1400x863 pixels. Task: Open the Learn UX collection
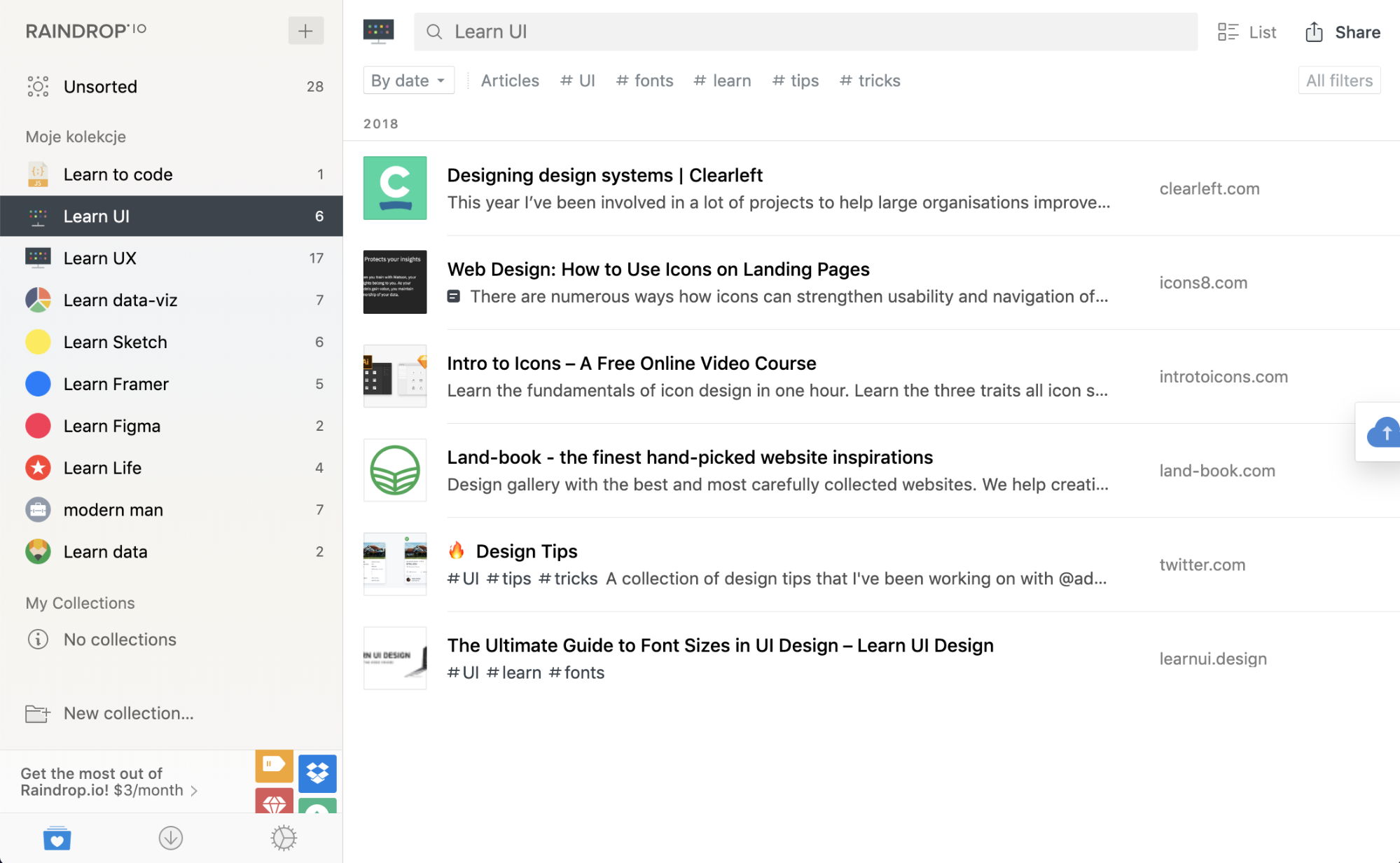tap(171, 258)
